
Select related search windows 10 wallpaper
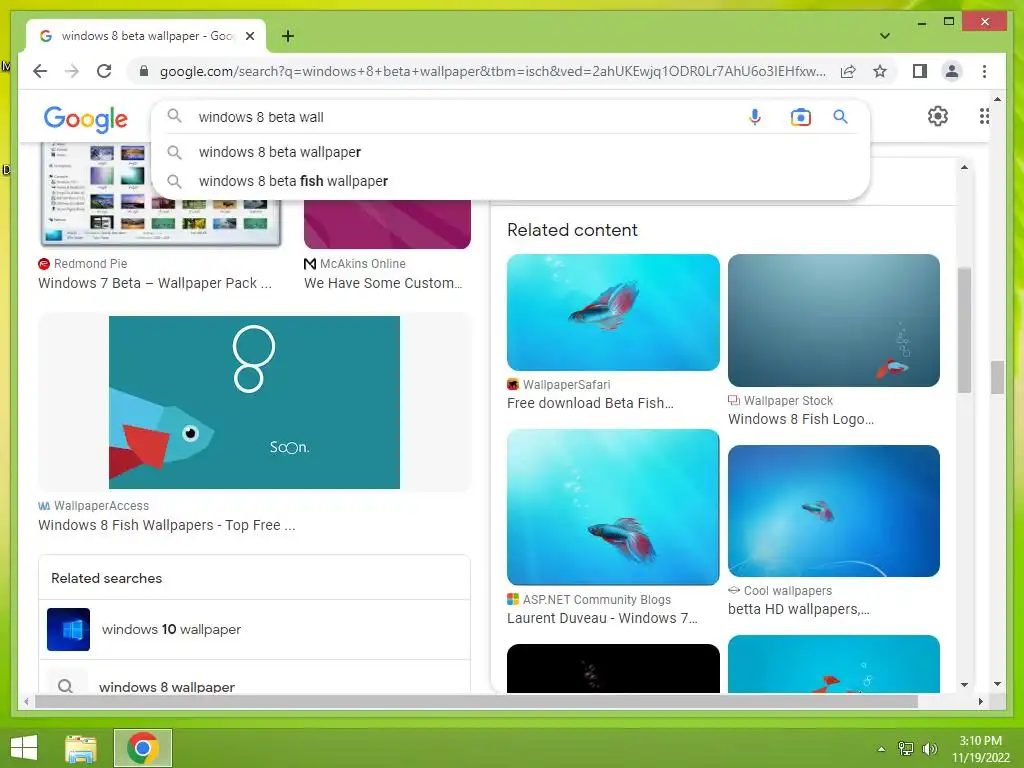[254, 630]
